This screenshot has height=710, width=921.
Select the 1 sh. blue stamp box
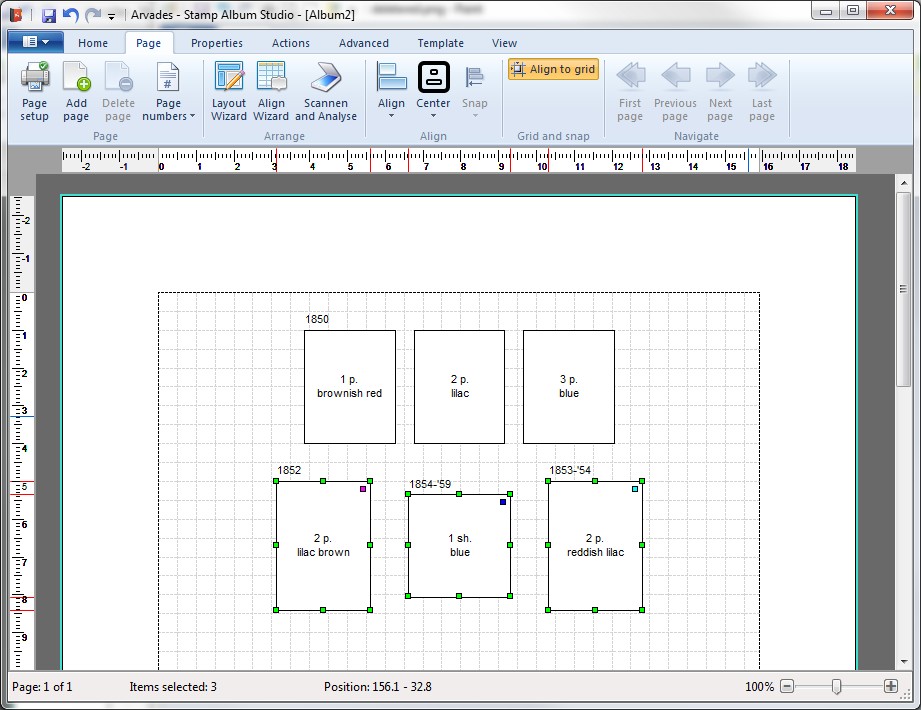[459, 546]
